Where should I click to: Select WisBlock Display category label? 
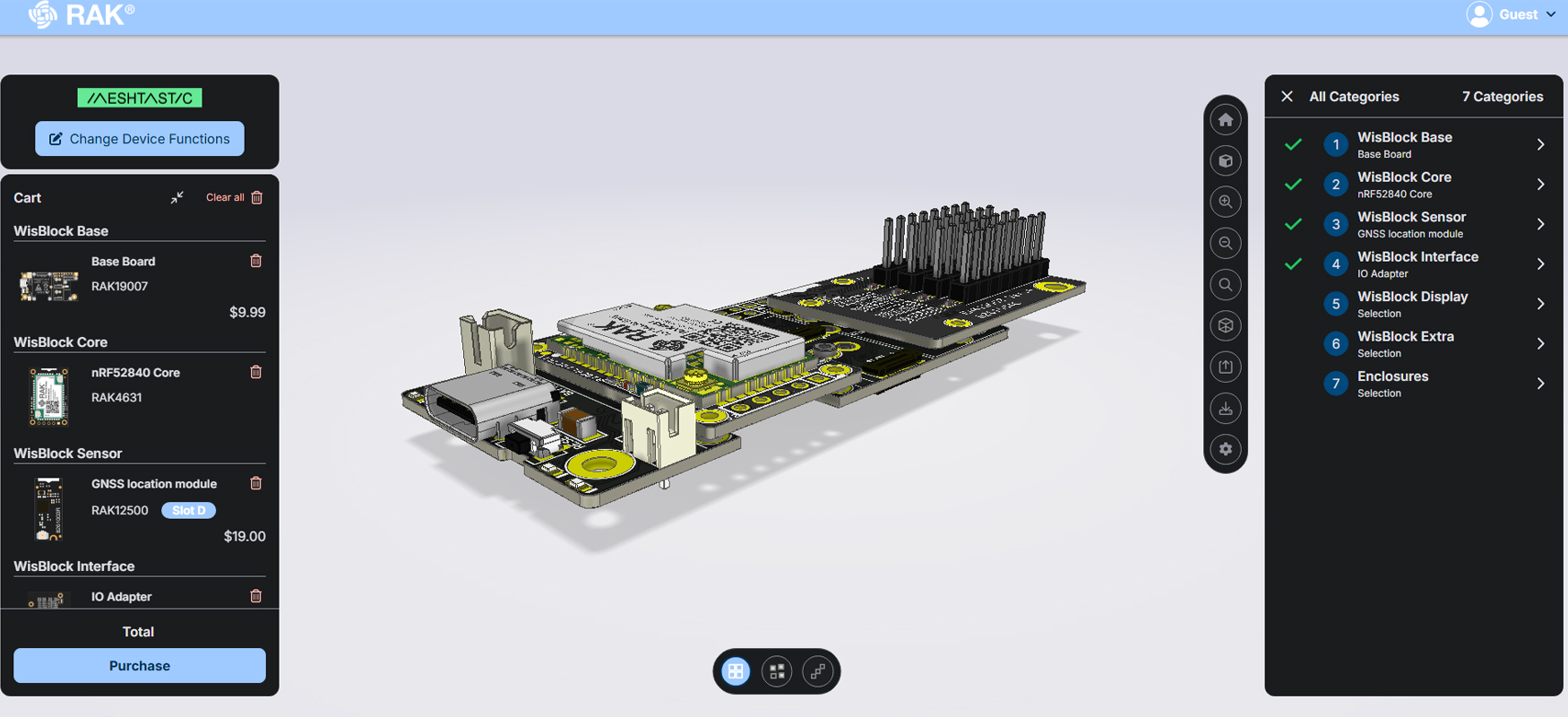(1412, 297)
